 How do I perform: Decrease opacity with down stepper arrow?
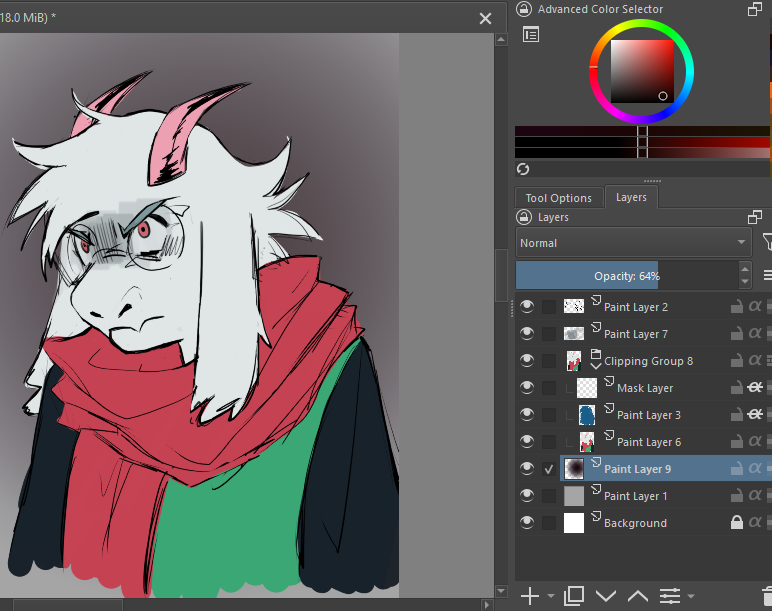pos(745,282)
